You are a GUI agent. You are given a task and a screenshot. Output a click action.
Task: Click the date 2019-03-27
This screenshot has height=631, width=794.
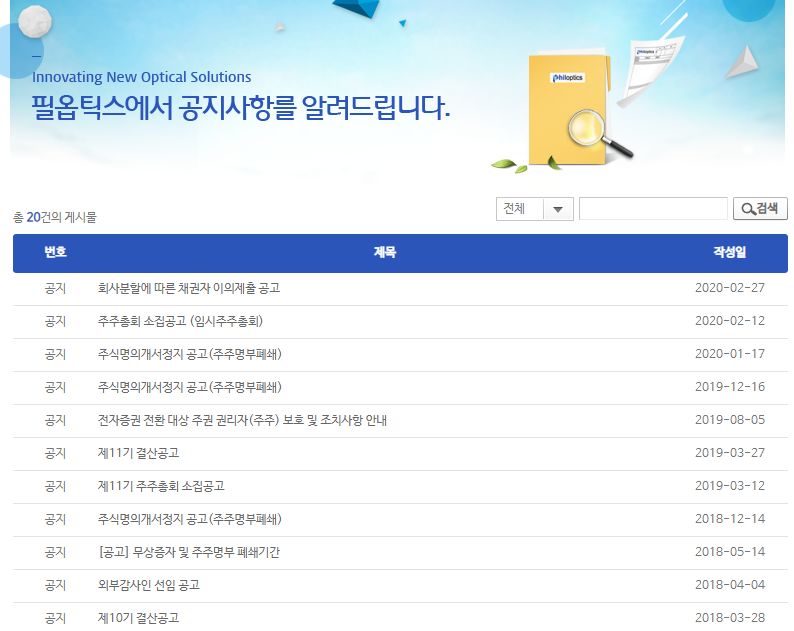click(730, 453)
